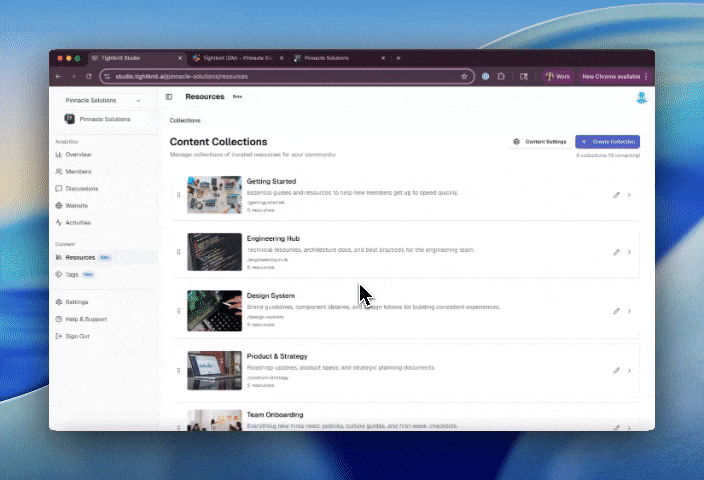Click Create Collection button
This screenshot has height=480, width=704.
607,142
